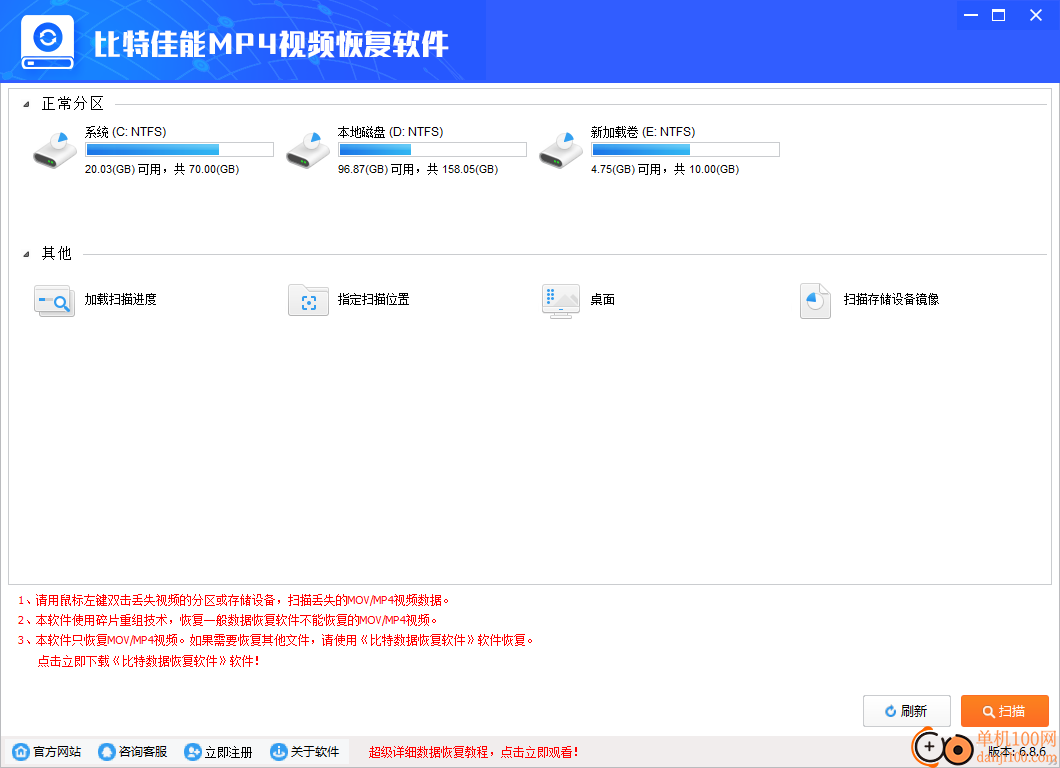Click the user icon beside 立即注册
1060x768 pixels.
[193, 752]
